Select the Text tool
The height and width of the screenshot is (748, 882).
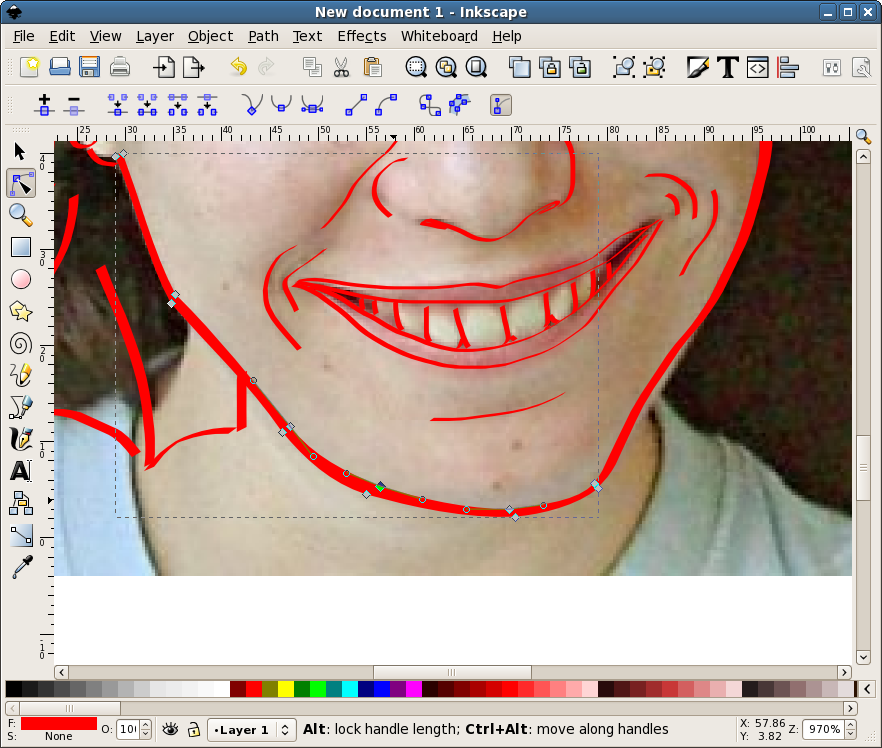20,471
